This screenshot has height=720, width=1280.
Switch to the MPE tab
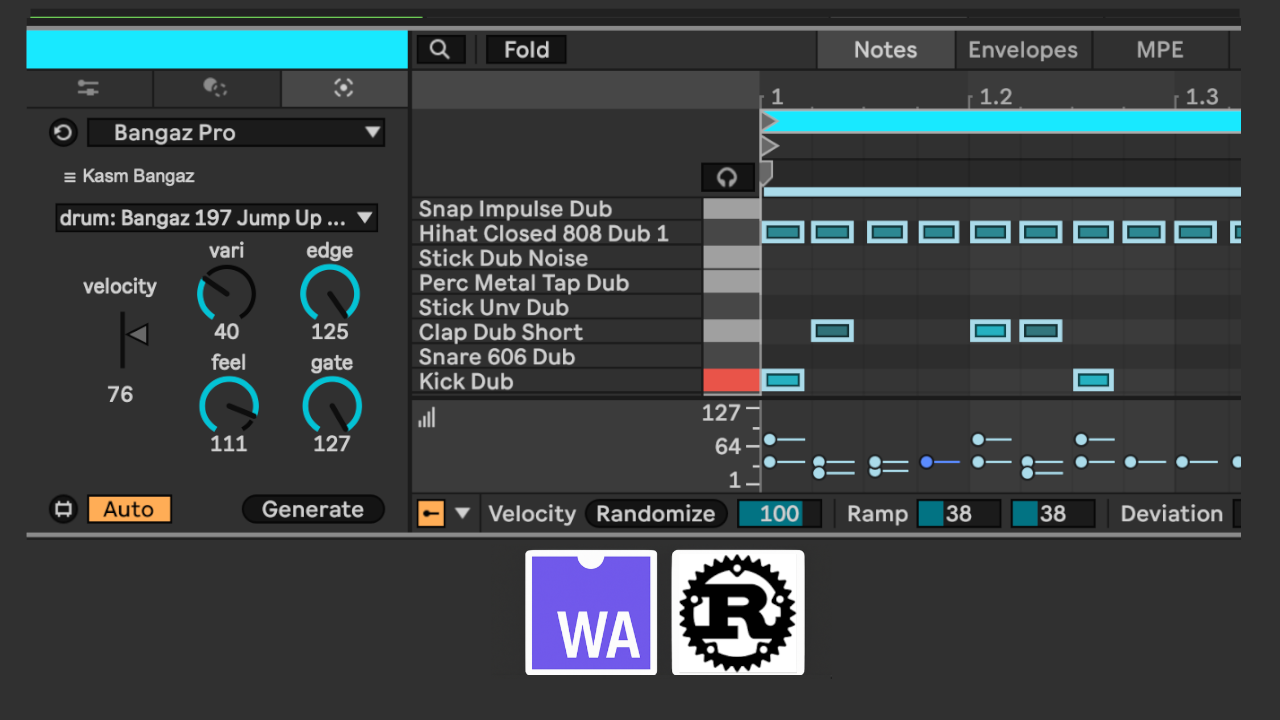click(1159, 50)
